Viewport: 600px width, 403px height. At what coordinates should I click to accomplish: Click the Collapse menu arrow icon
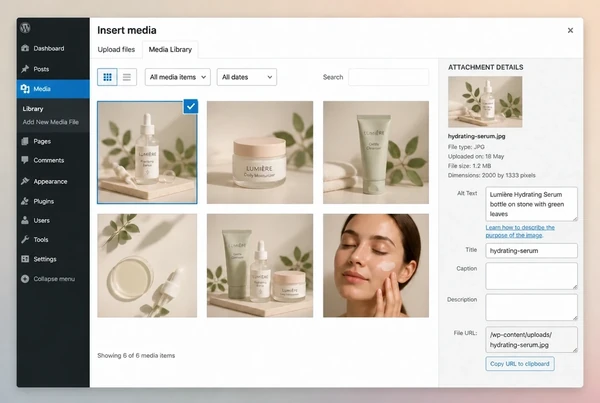coord(25,279)
